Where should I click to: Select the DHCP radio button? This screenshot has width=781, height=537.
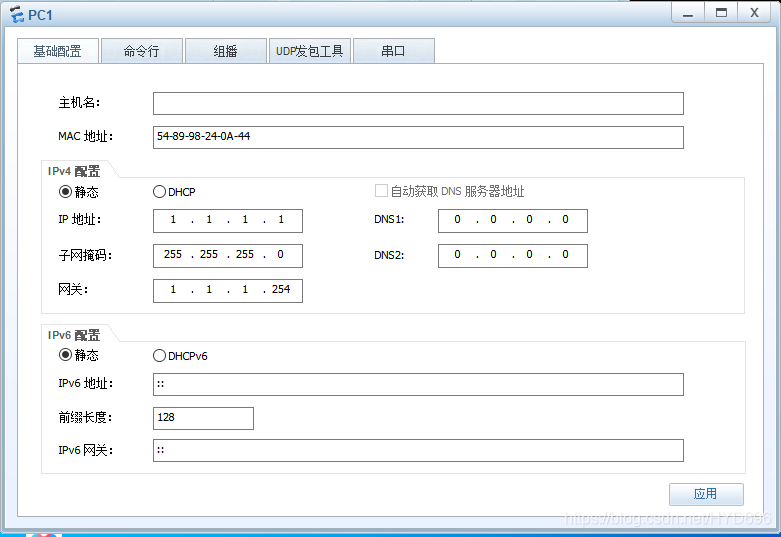159,191
